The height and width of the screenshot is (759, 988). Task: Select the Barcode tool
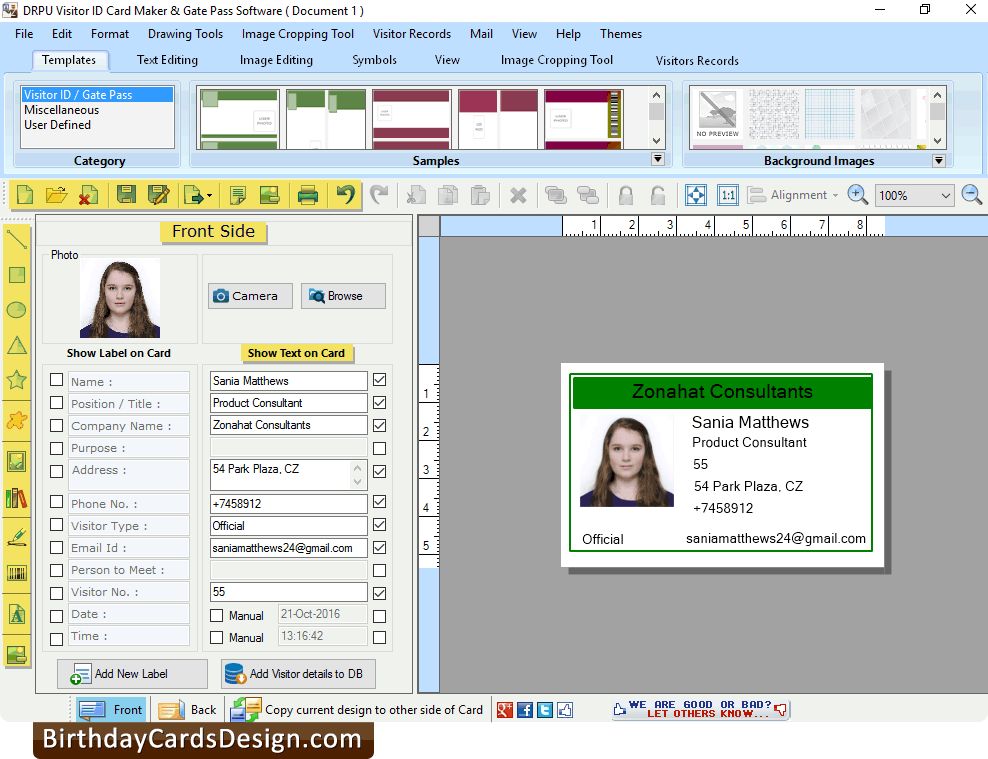click(16, 573)
